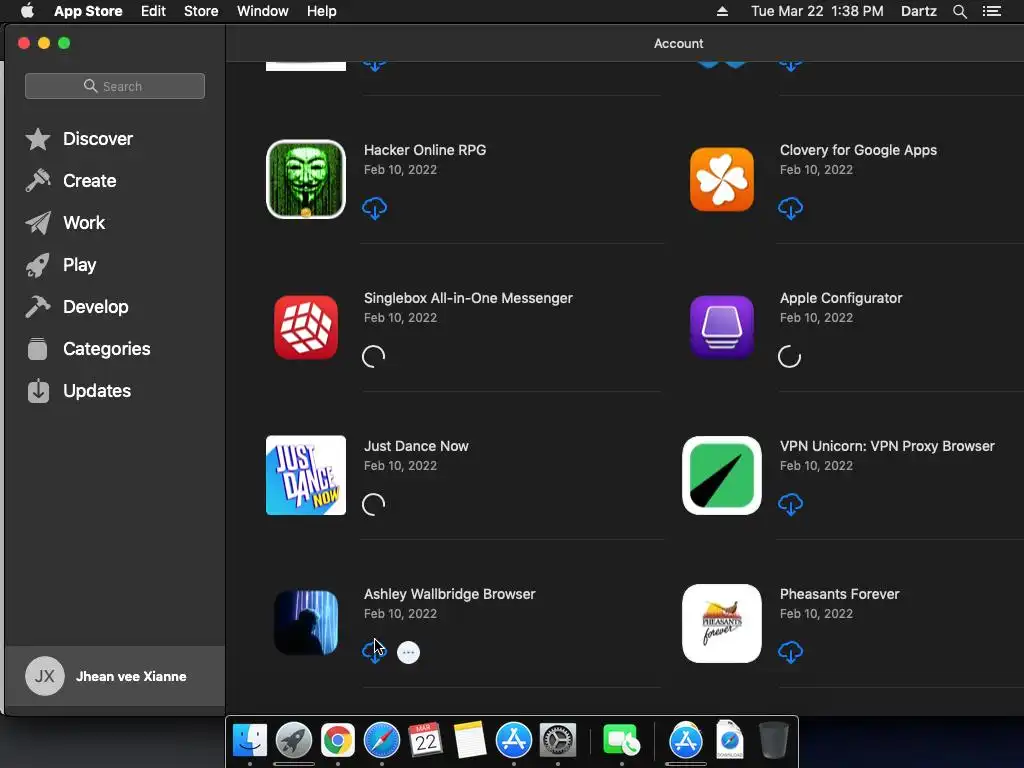Download Pheasants Forever via cloud icon

click(790, 652)
